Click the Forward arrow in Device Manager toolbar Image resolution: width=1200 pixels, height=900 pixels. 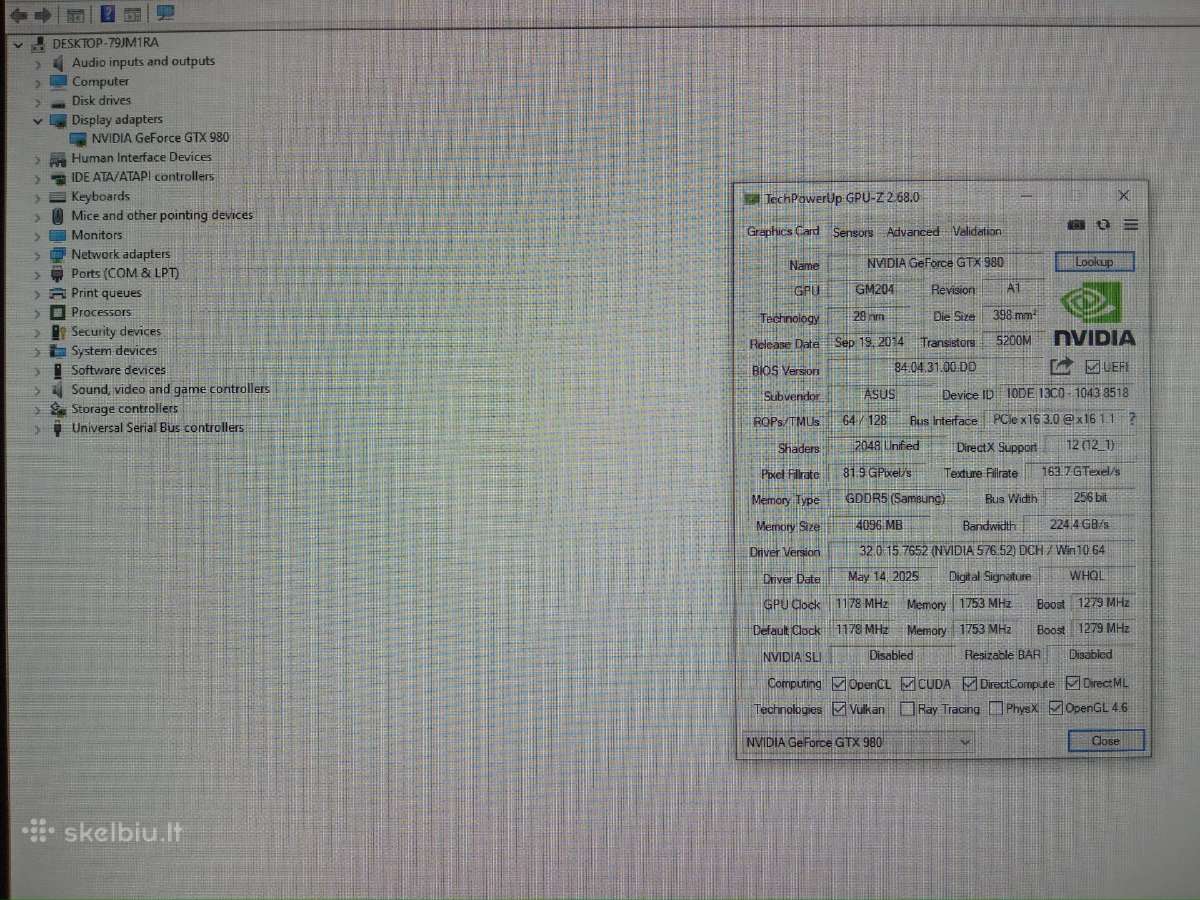(x=42, y=15)
